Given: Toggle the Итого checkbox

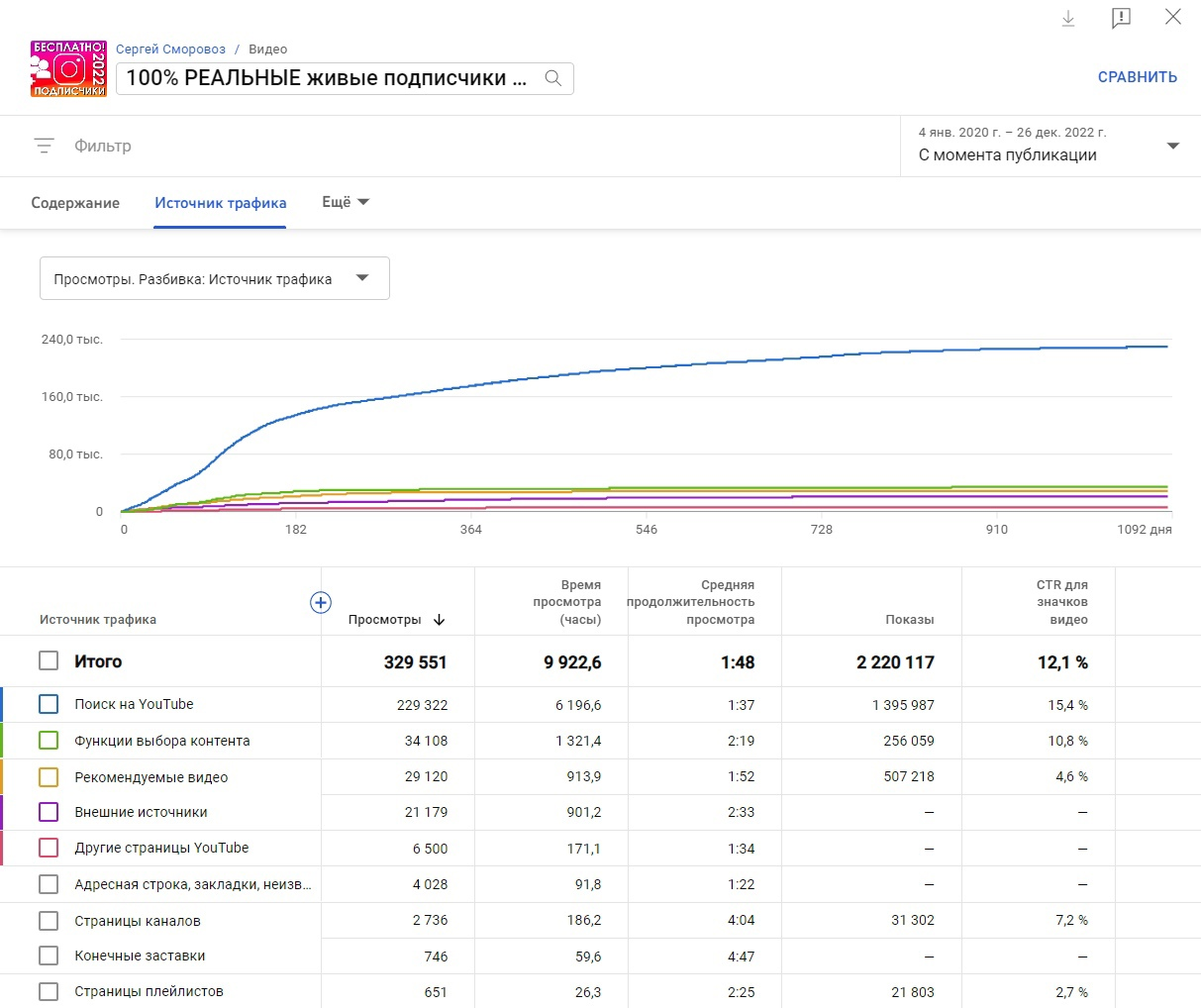Looking at the screenshot, I should pos(49,661).
